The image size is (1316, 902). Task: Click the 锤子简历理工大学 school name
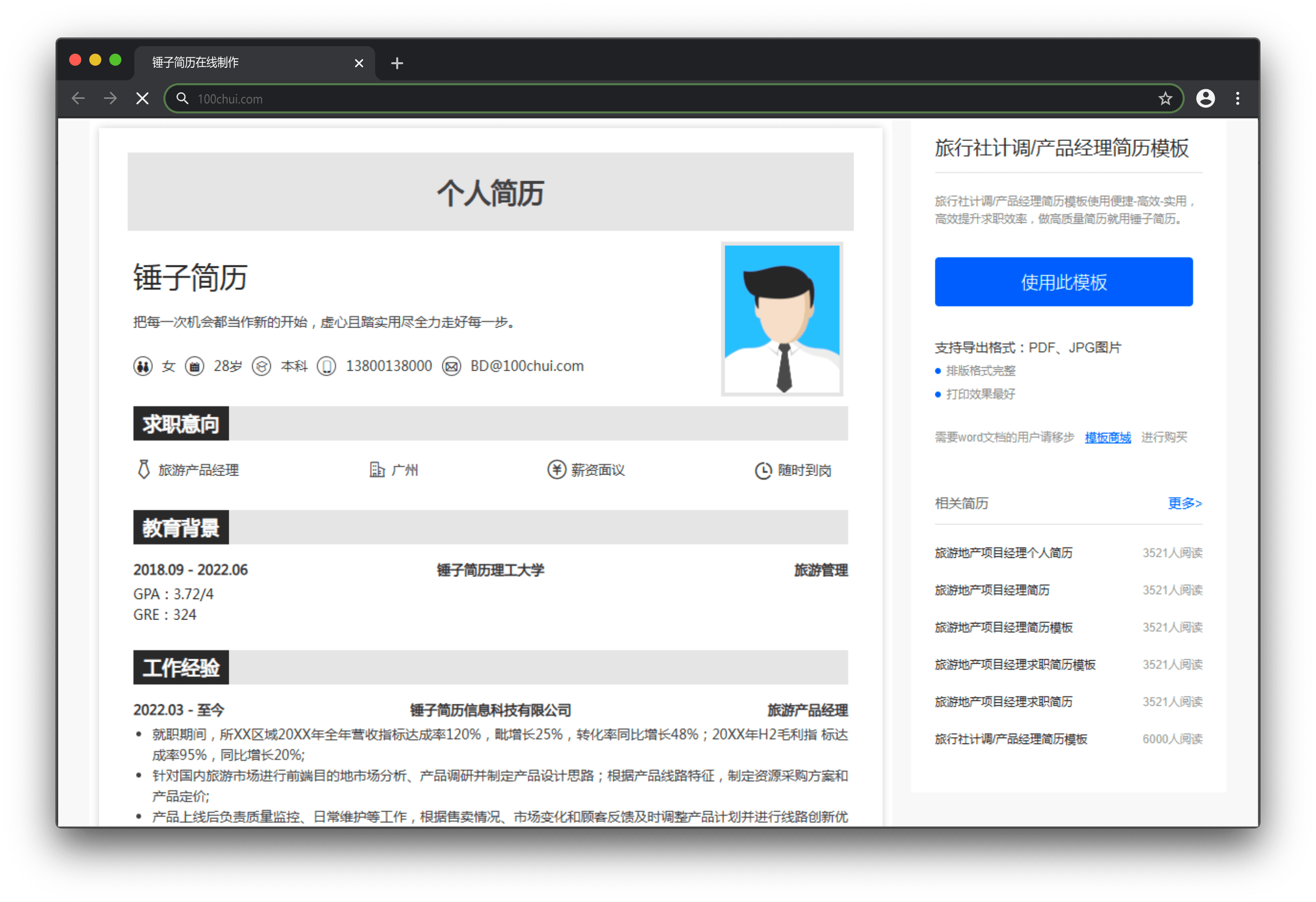click(490, 570)
